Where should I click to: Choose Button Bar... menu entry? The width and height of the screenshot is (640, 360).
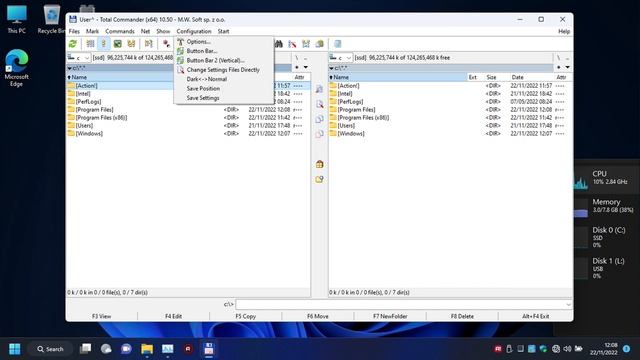(224, 51)
